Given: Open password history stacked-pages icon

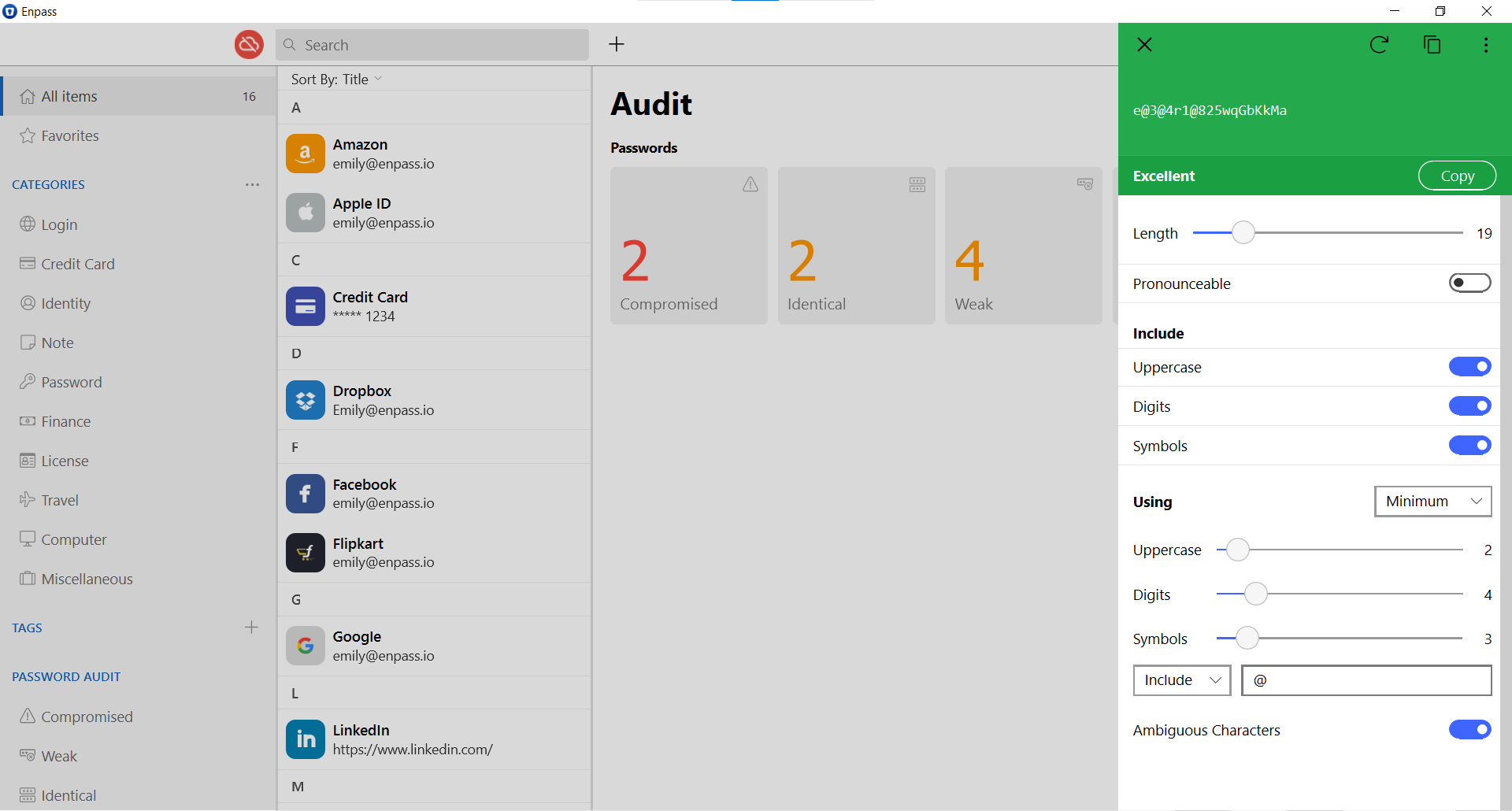Looking at the screenshot, I should [1432, 45].
